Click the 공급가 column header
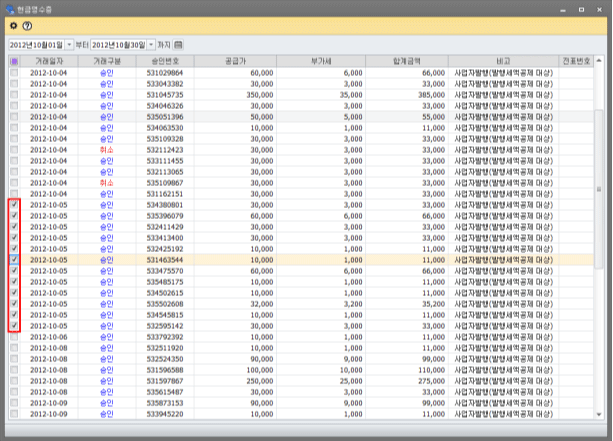The height and width of the screenshot is (441, 613). 233,62
